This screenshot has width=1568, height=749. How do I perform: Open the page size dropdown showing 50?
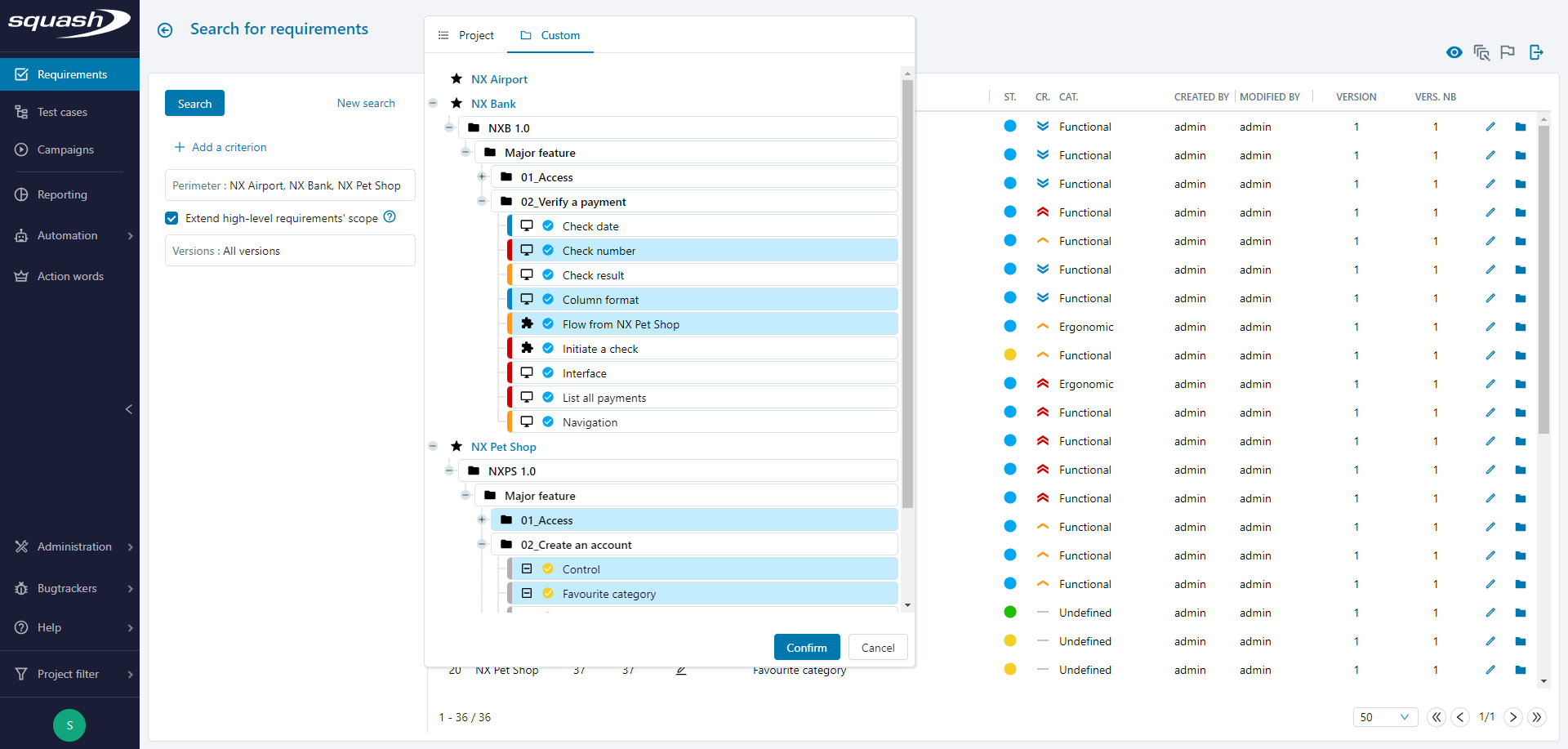pos(1385,717)
